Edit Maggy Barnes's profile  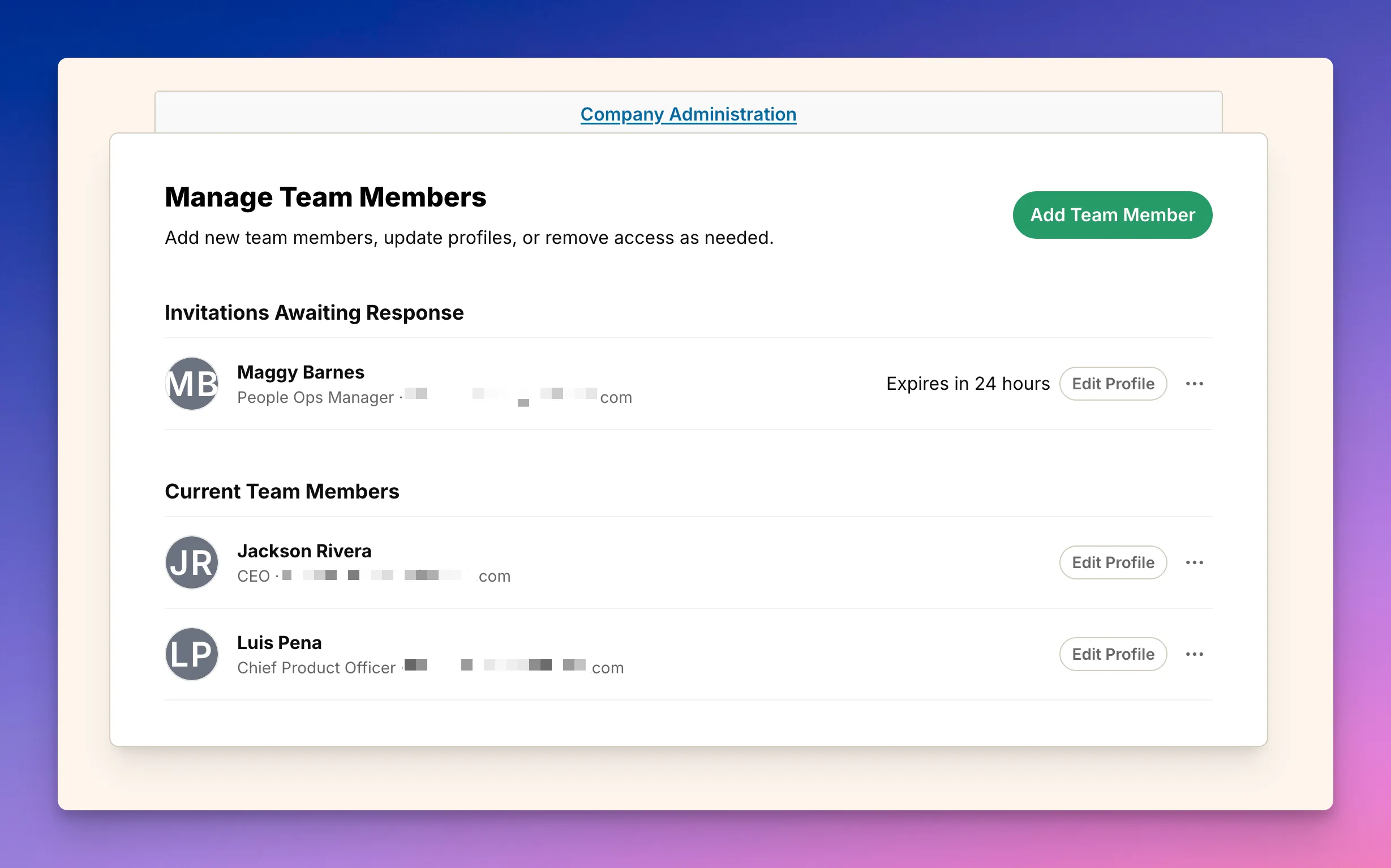click(x=1113, y=384)
